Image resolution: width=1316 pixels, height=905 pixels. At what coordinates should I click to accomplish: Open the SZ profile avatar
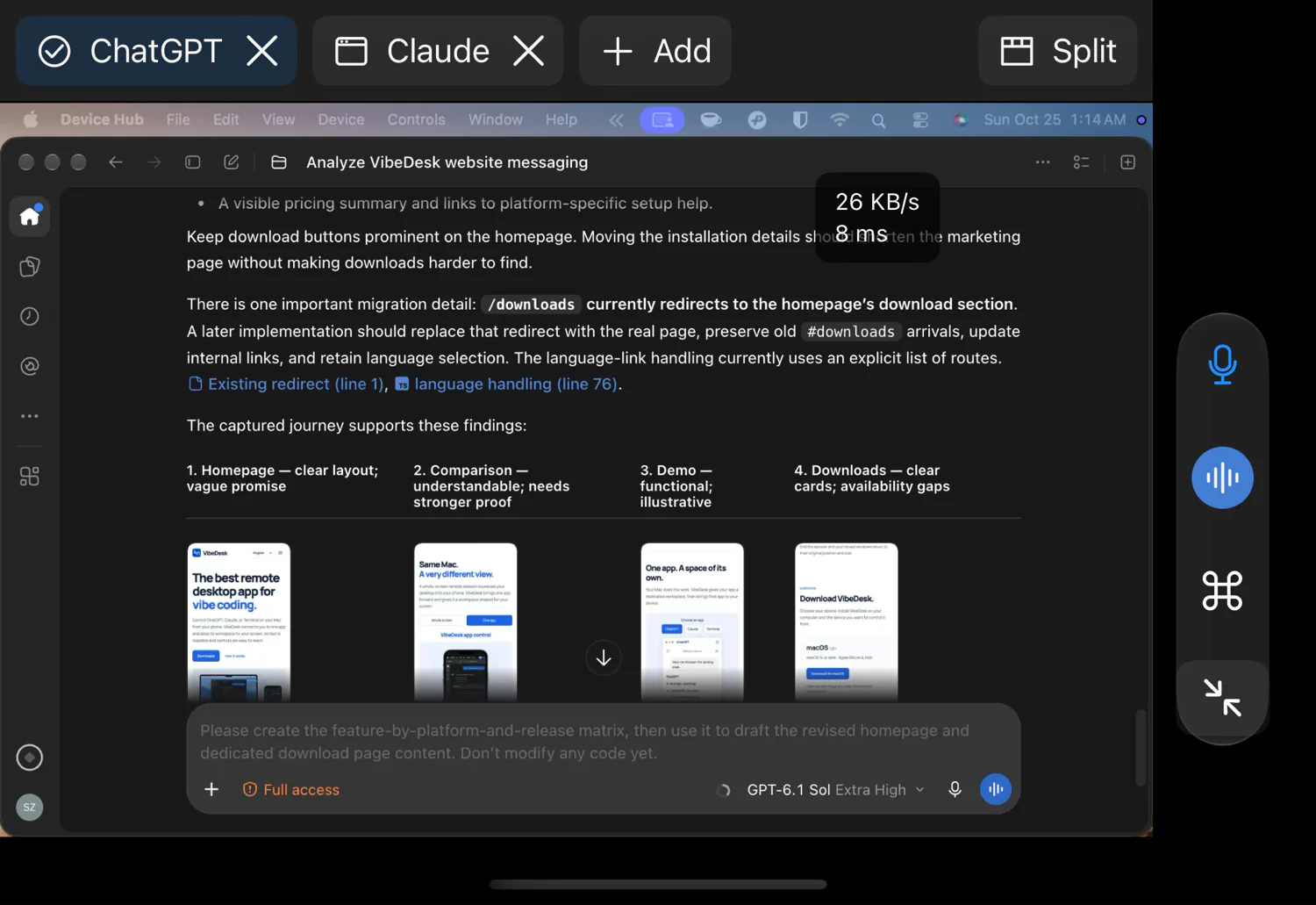point(30,807)
